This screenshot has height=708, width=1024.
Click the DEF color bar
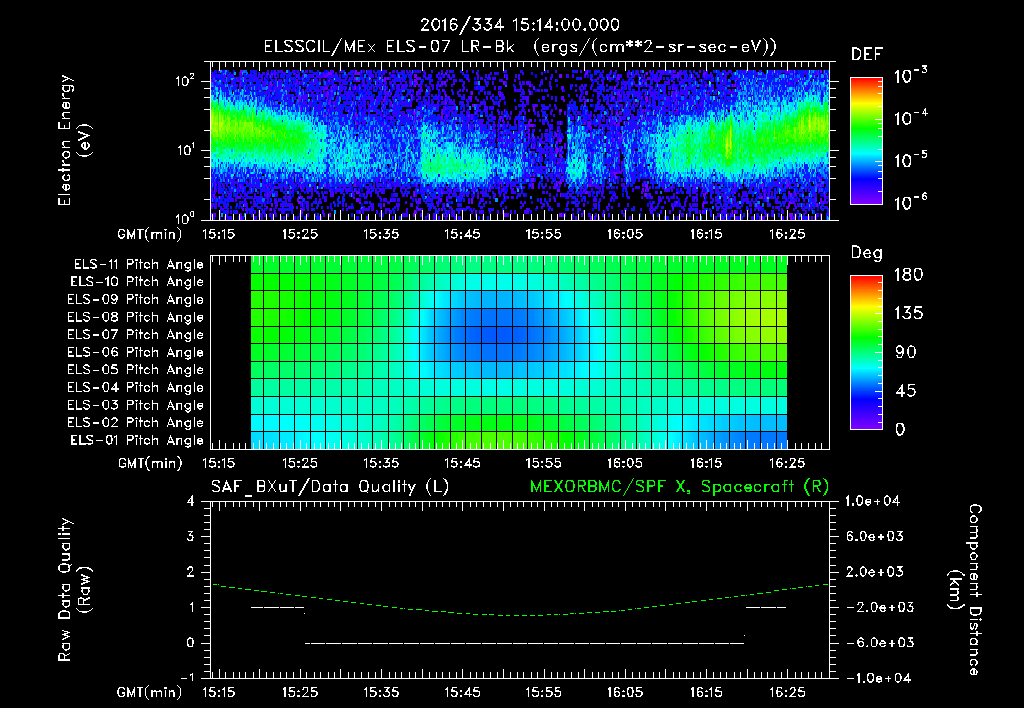pyautogui.click(x=866, y=141)
